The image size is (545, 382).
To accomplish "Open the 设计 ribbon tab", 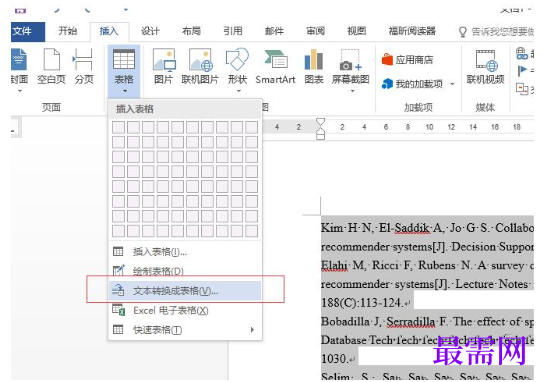I will click(x=150, y=31).
